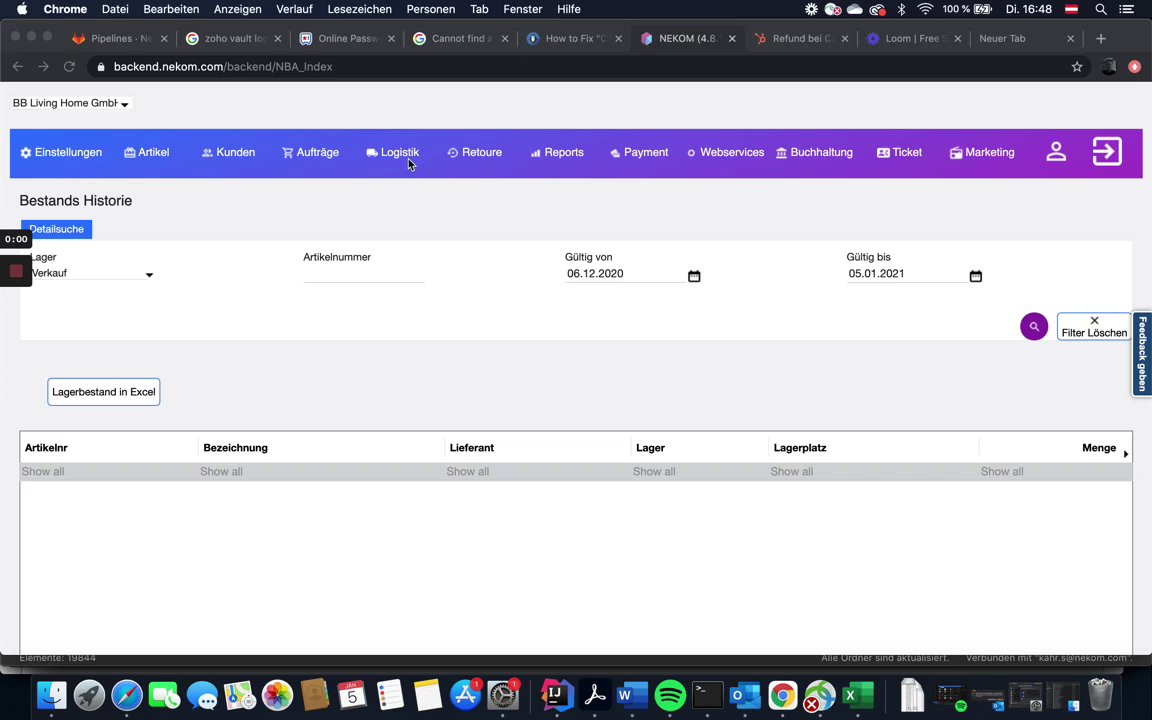Open calendar picker for Gültig bis
This screenshot has width=1152, height=720.
976,276
